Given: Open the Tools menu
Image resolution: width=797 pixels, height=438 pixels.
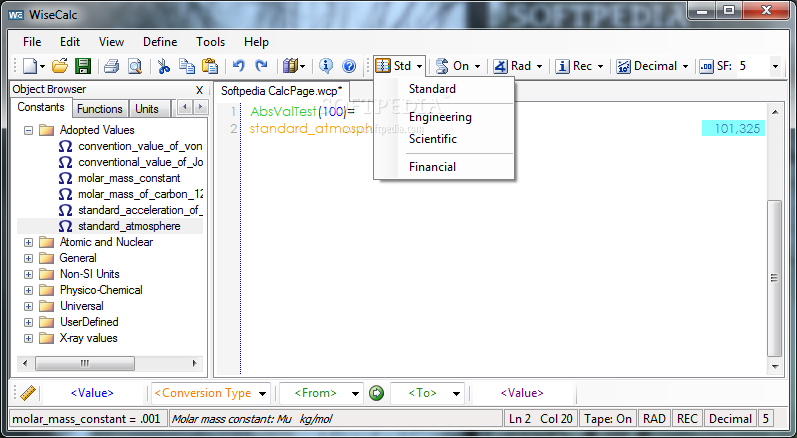Looking at the screenshot, I should [210, 42].
